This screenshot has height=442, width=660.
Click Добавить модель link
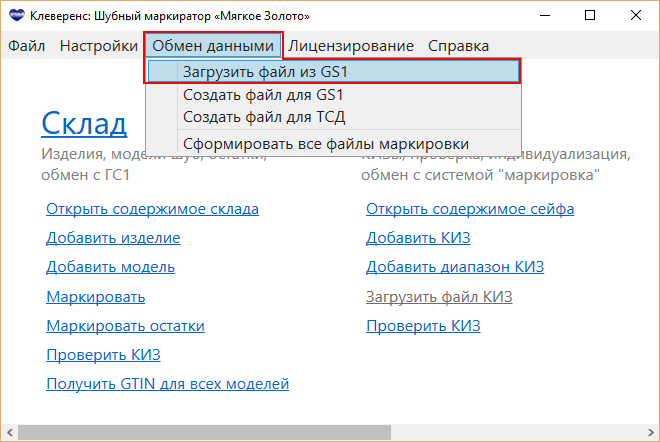(110, 267)
